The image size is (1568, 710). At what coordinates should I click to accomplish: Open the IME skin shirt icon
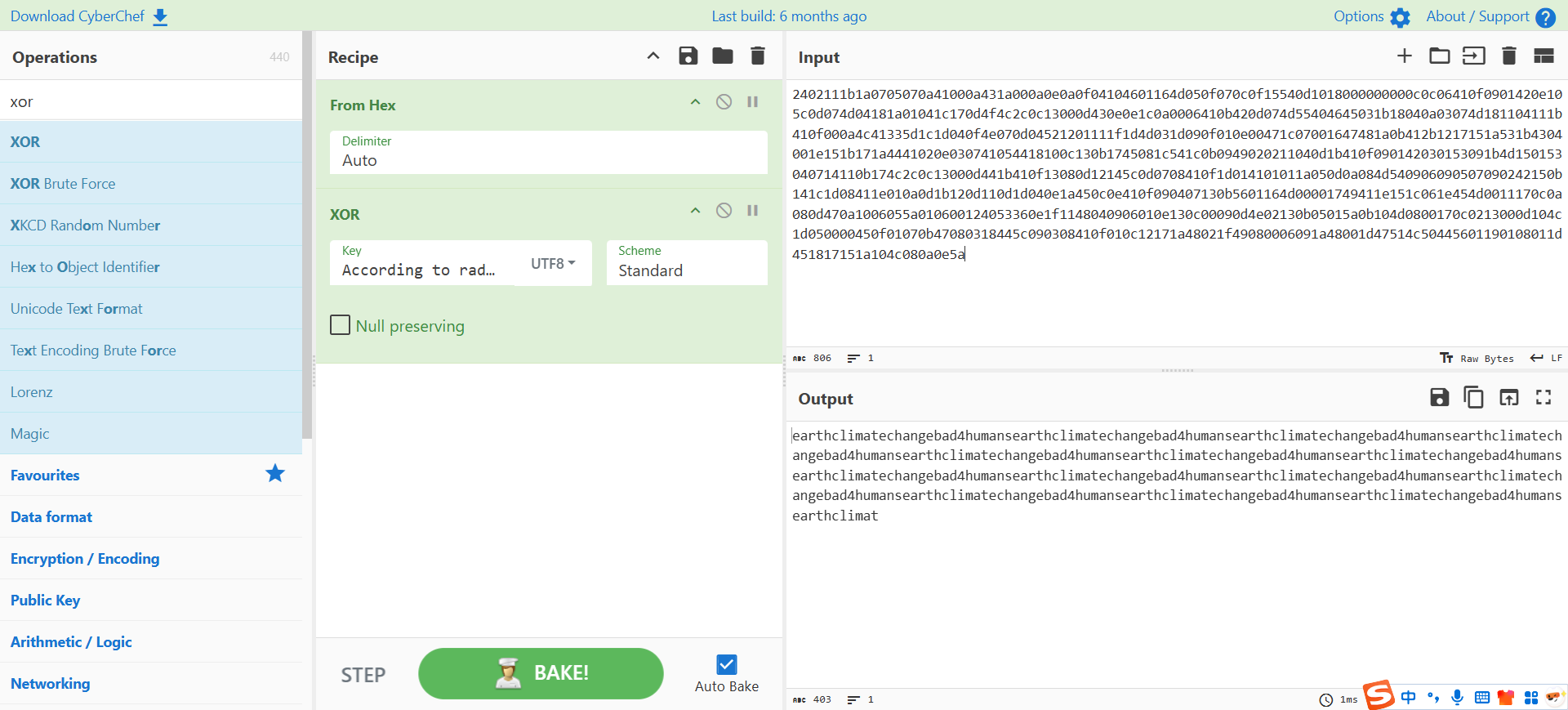(1506, 697)
